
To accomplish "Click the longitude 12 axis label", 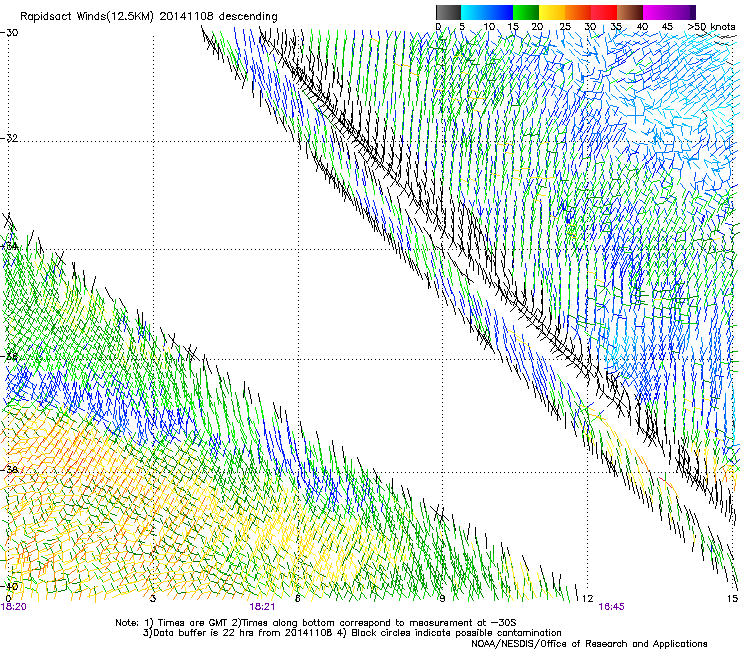I will (x=587, y=599).
